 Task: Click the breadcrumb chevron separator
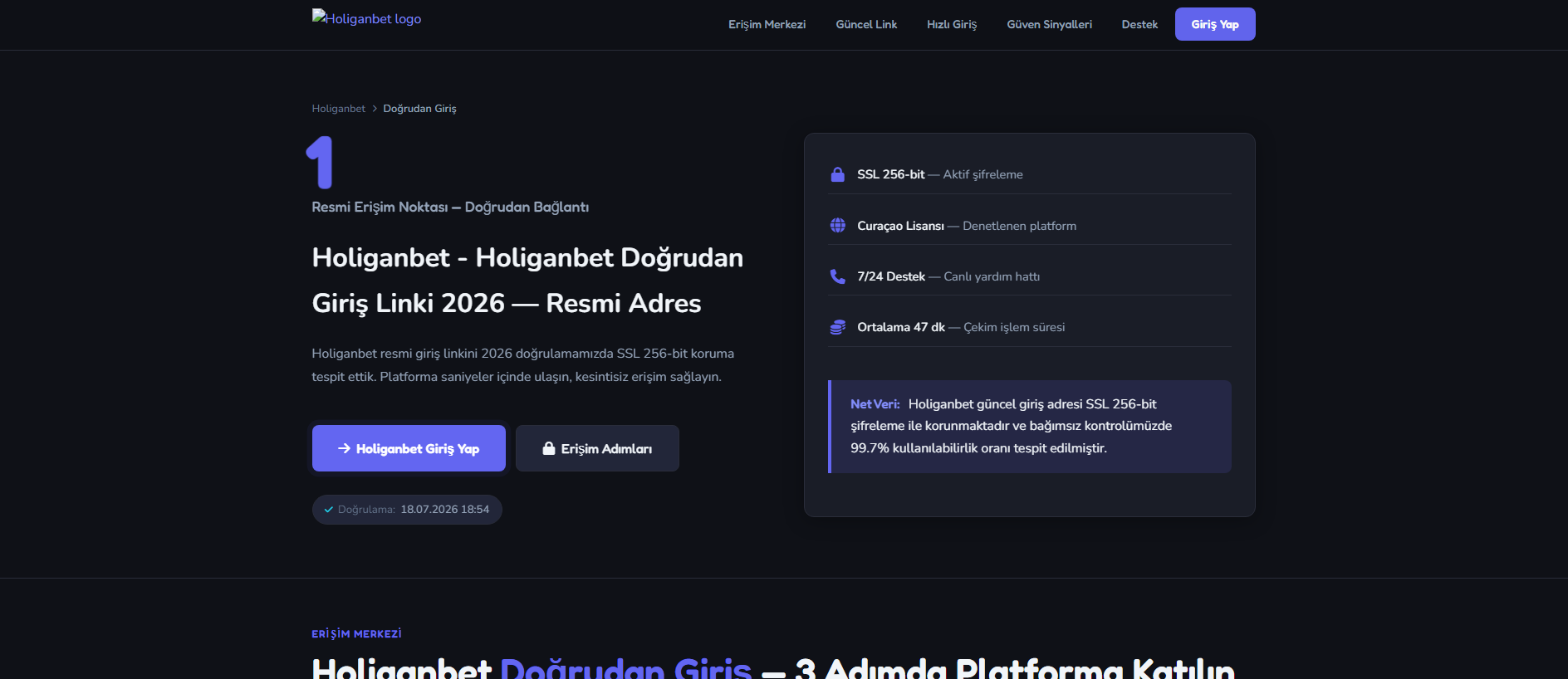coord(375,109)
